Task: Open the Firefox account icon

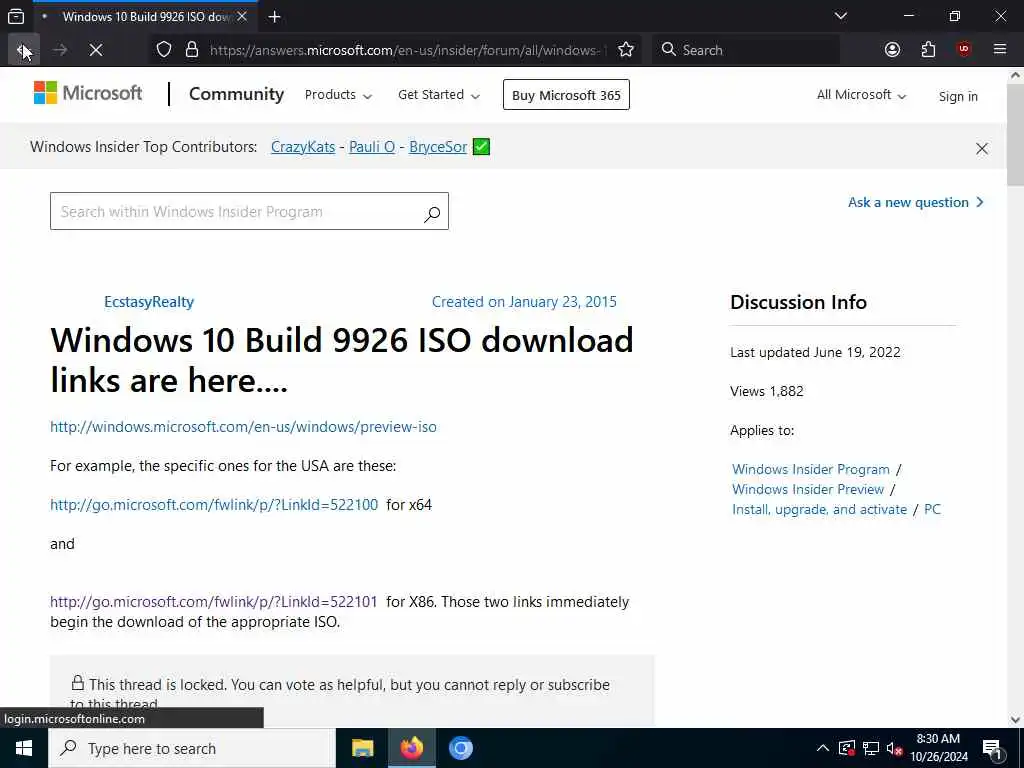Action: tap(892, 50)
